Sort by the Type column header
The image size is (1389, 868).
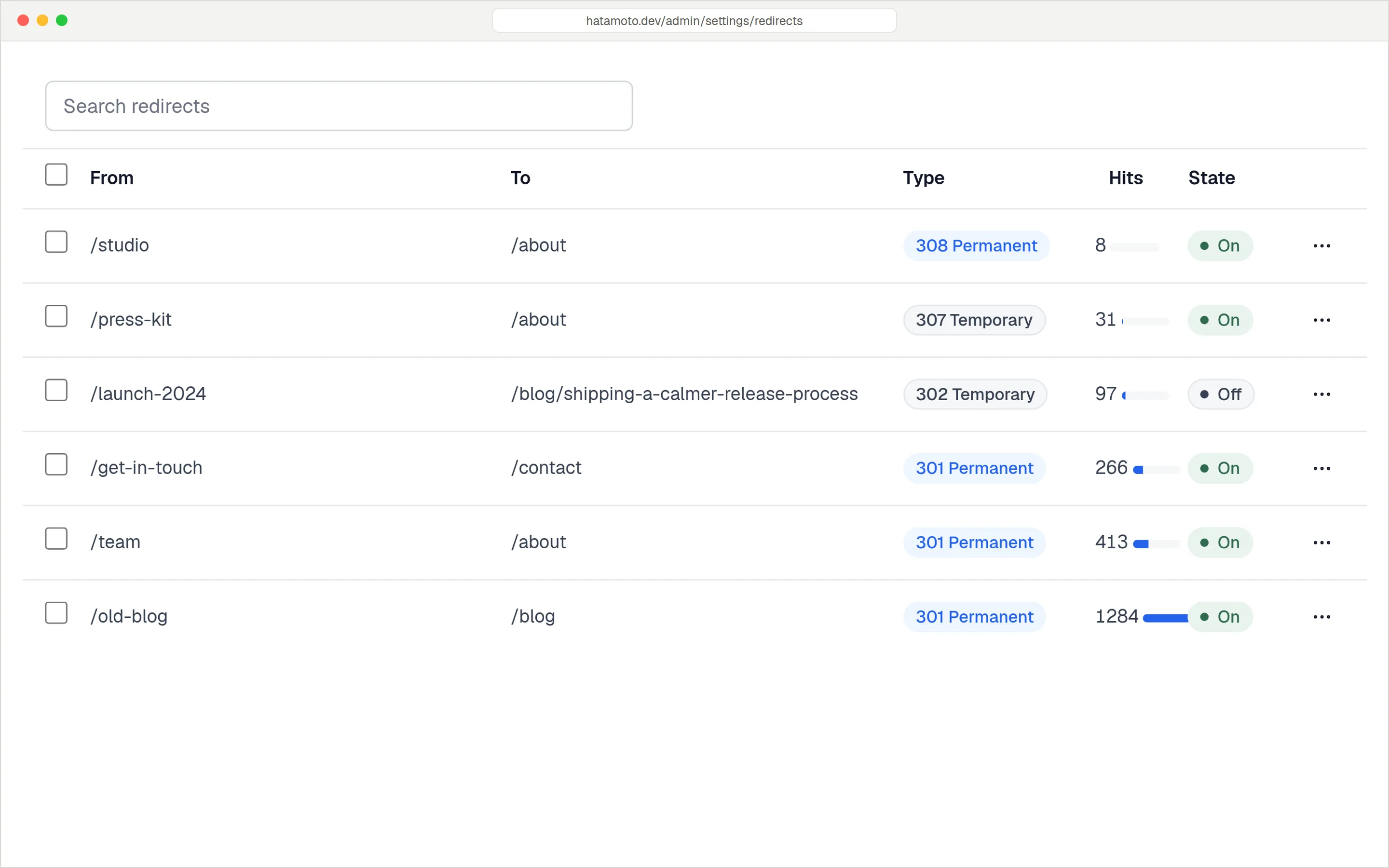click(x=923, y=178)
